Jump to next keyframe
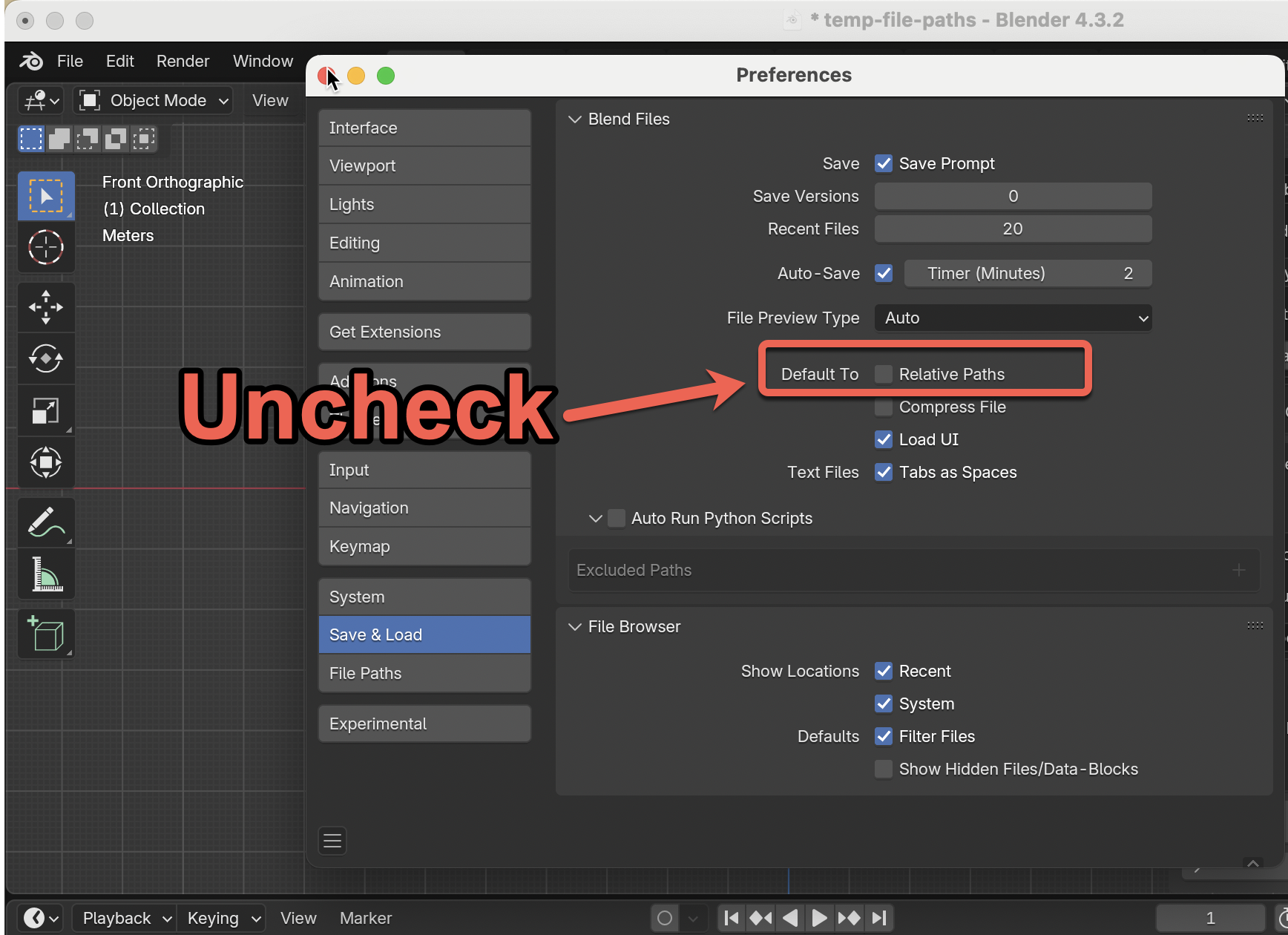Screen dimensions: 1288x935 tap(849, 918)
